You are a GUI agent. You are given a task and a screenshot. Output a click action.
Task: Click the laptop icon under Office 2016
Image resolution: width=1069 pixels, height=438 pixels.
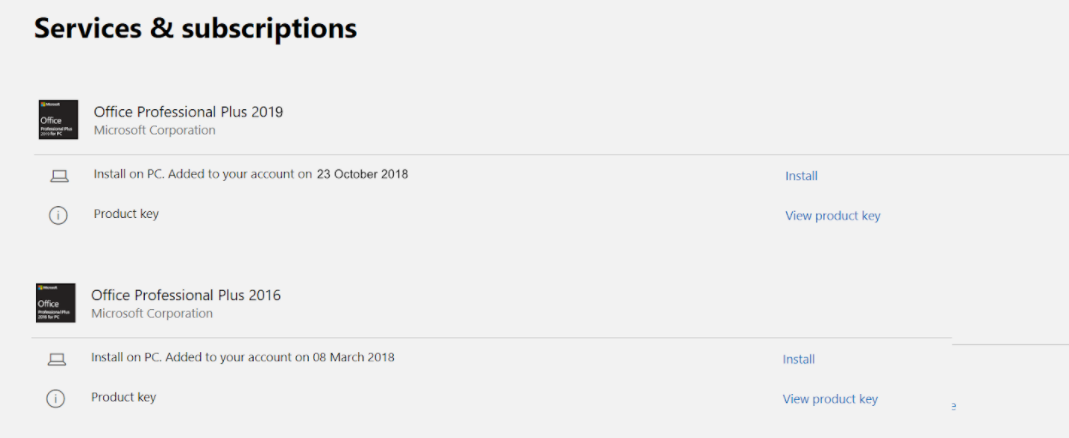56,359
